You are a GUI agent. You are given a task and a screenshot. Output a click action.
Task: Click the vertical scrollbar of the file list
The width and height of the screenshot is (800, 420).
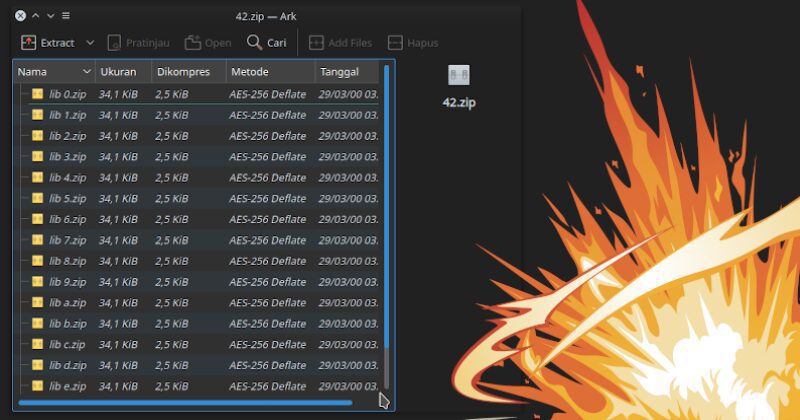pyautogui.click(x=386, y=206)
